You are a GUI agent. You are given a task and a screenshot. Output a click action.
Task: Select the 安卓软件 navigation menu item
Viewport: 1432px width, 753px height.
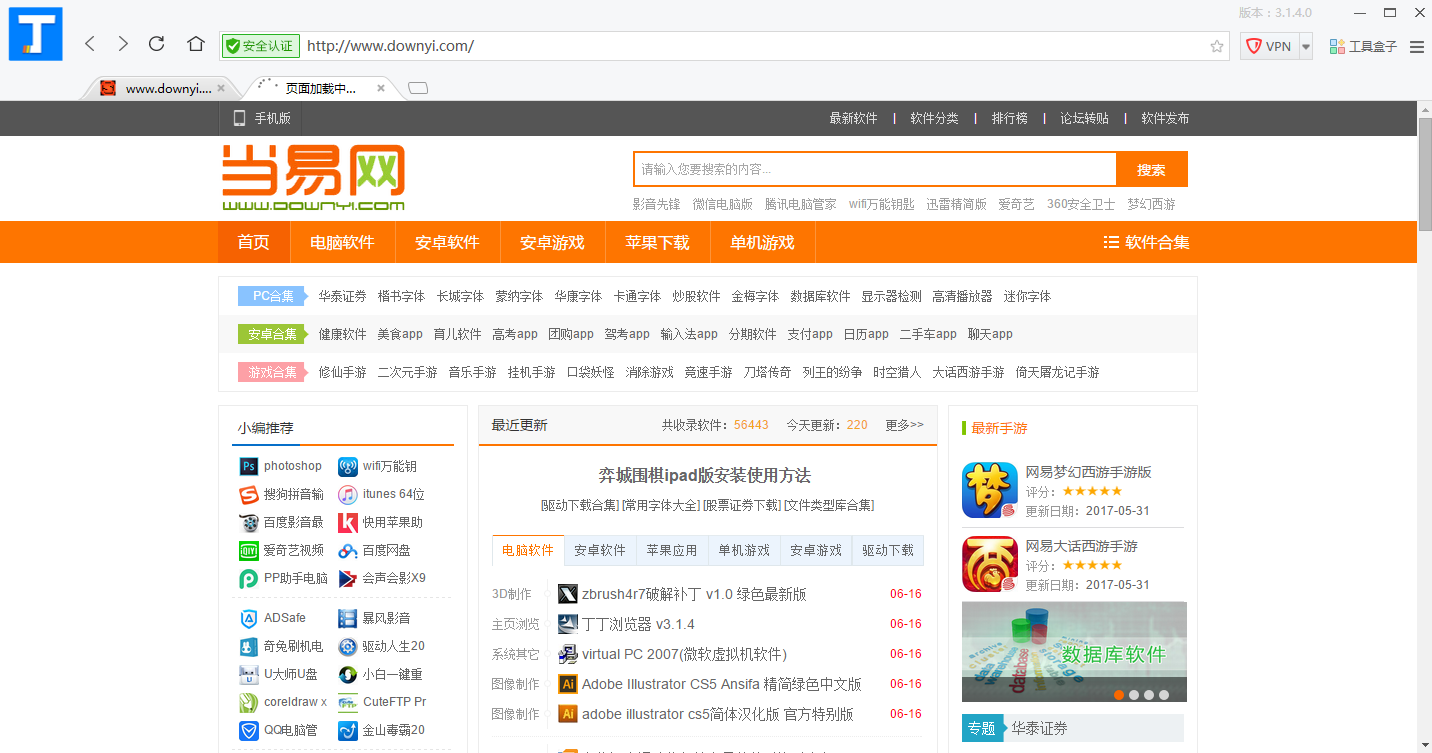coord(447,242)
